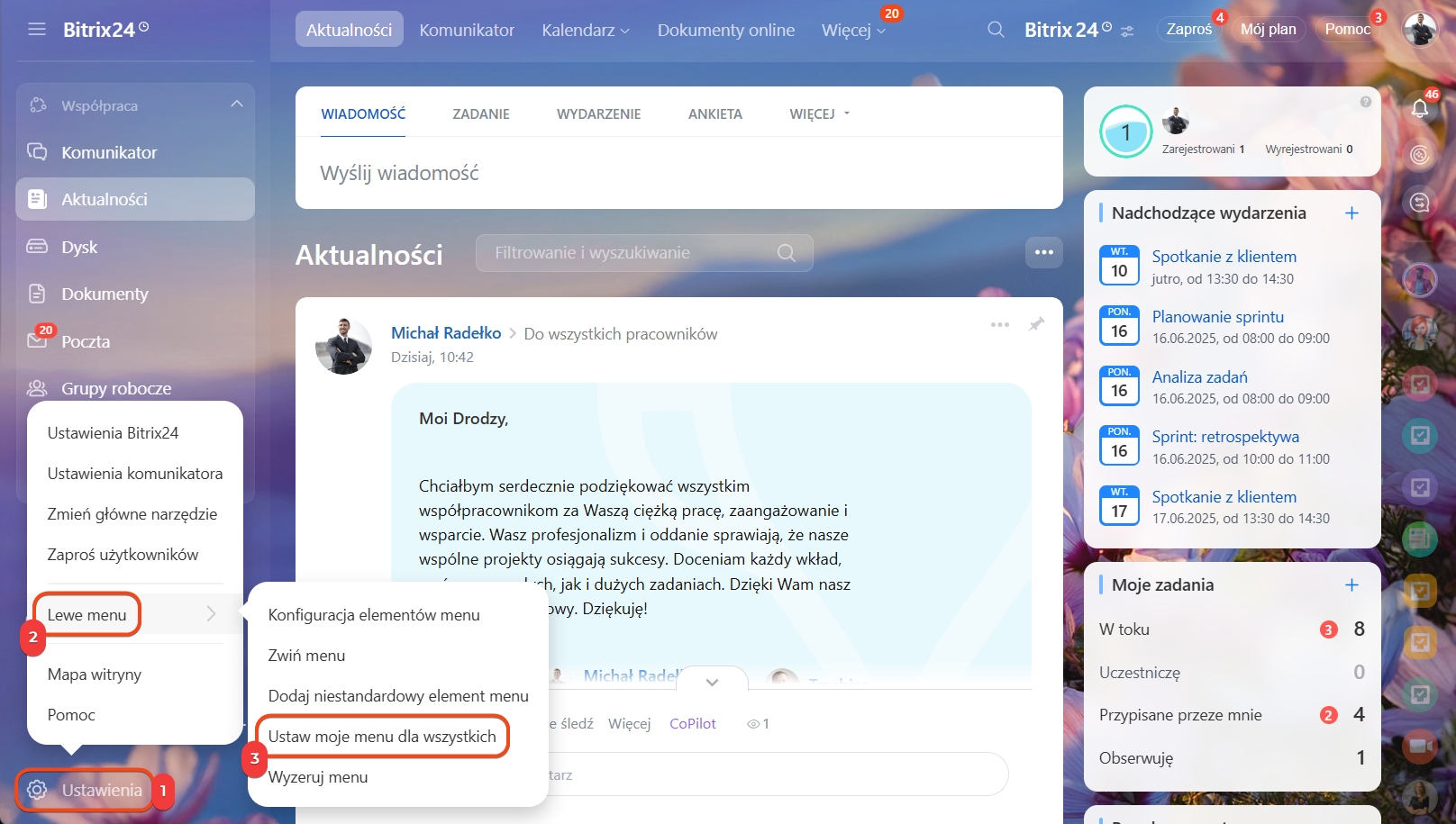Open the search magnifier in top bar

(996, 30)
